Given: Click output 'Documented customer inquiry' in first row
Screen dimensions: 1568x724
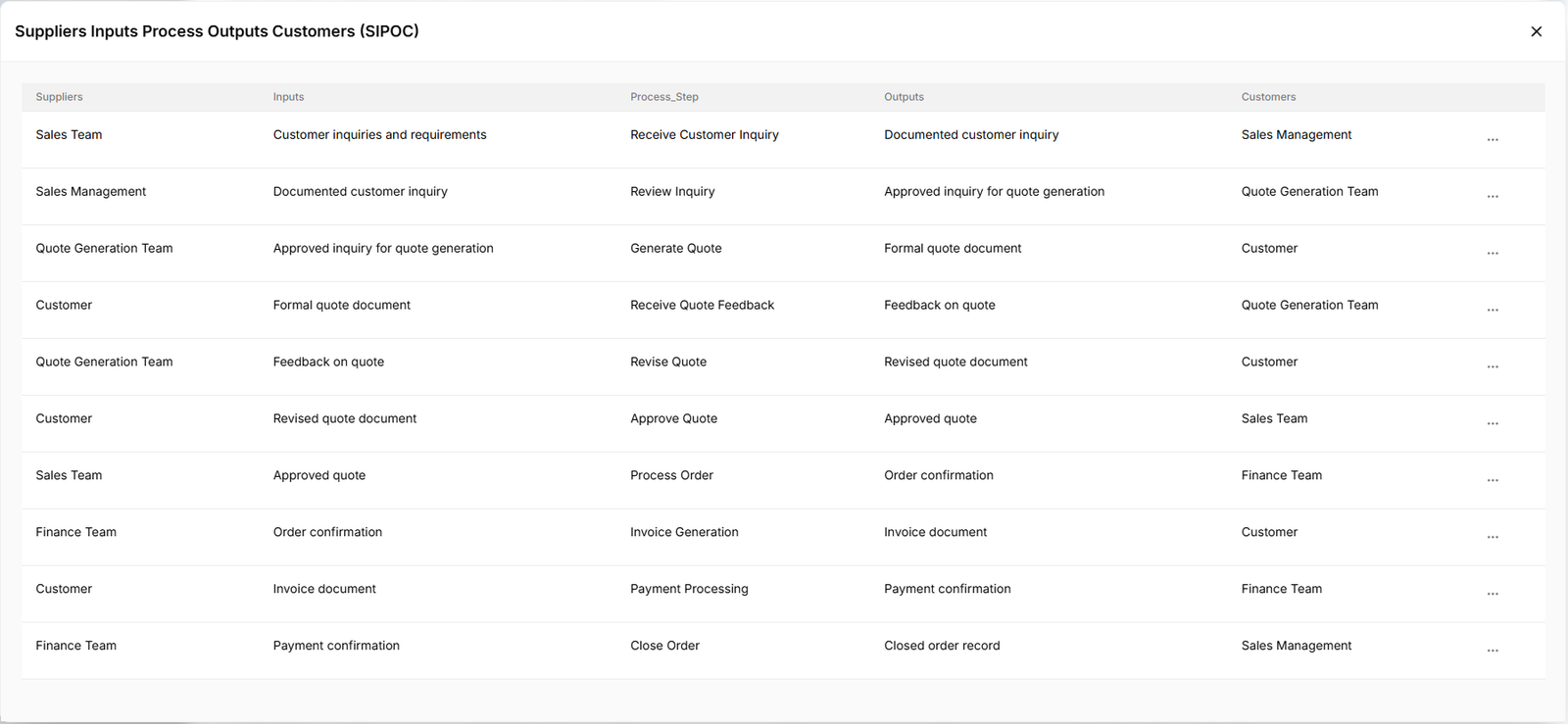Looking at the screenshot, I should (x=971, y=135).
